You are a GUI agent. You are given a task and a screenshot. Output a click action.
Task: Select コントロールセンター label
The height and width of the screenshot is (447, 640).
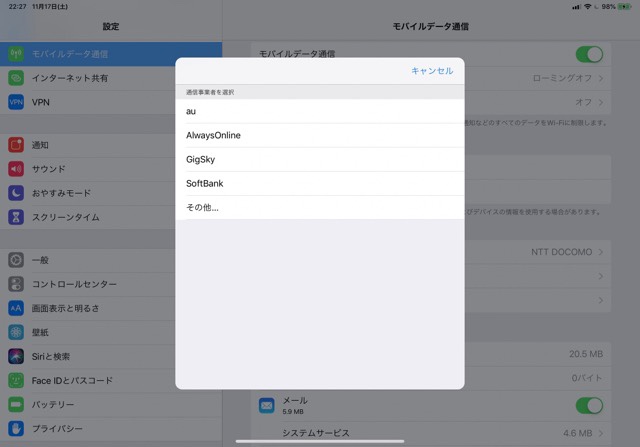74,284
